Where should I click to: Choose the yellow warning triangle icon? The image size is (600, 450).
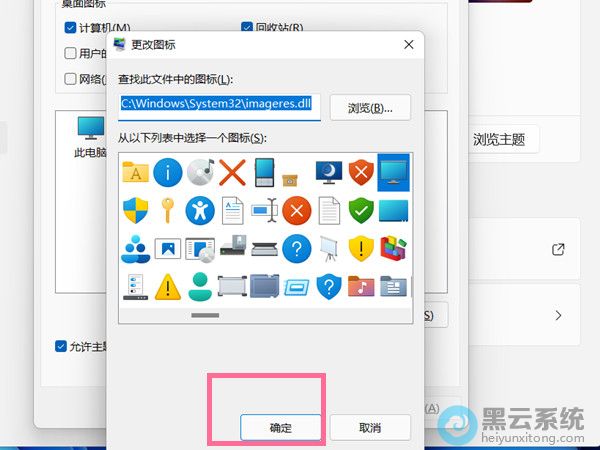coord(168,287)
